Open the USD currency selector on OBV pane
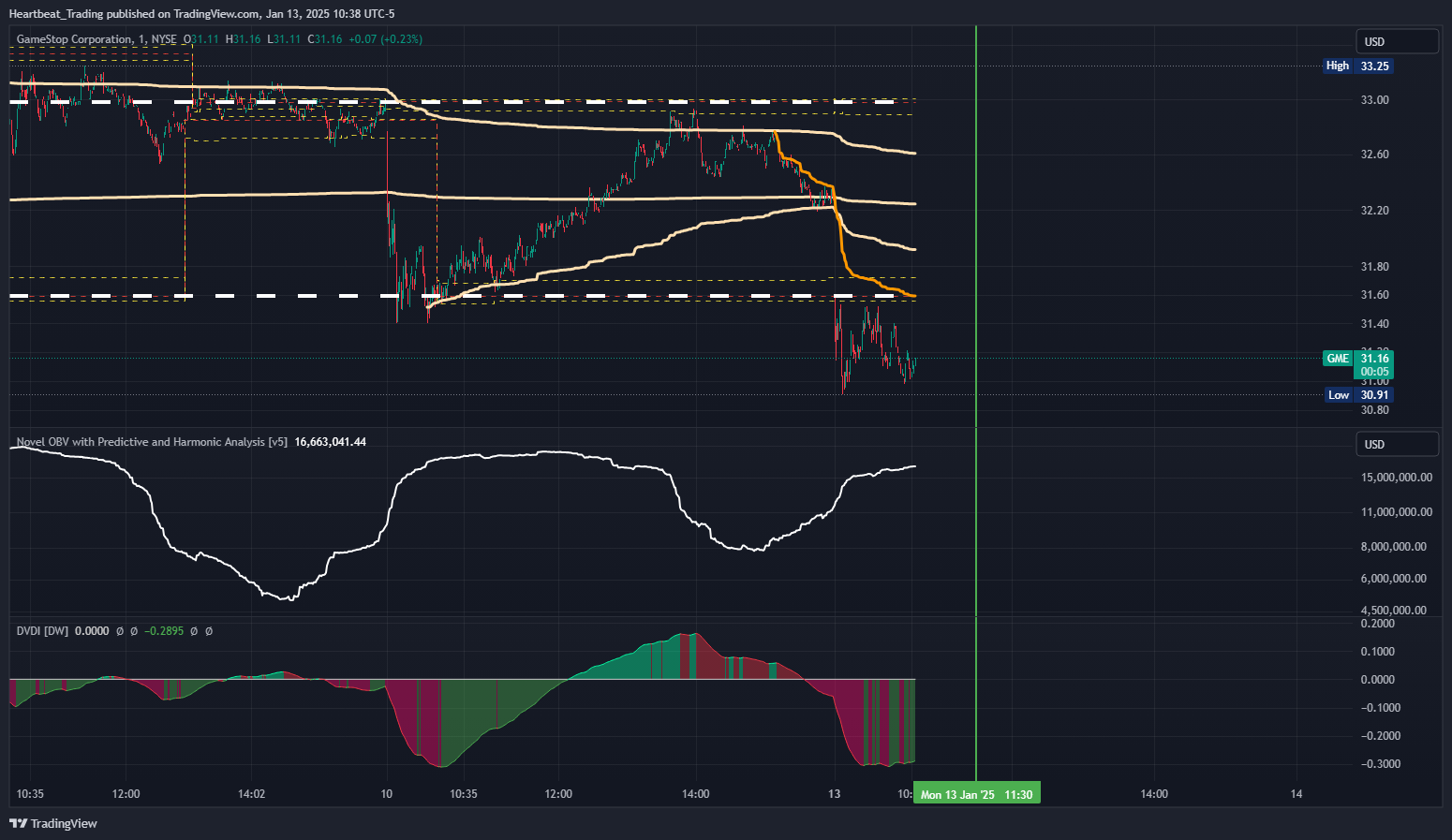 click(1397, 444)
